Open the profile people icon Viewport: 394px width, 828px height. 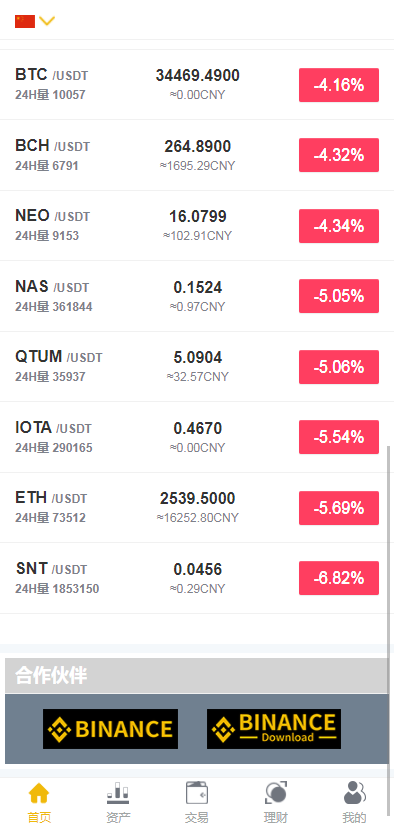[354, 793]
